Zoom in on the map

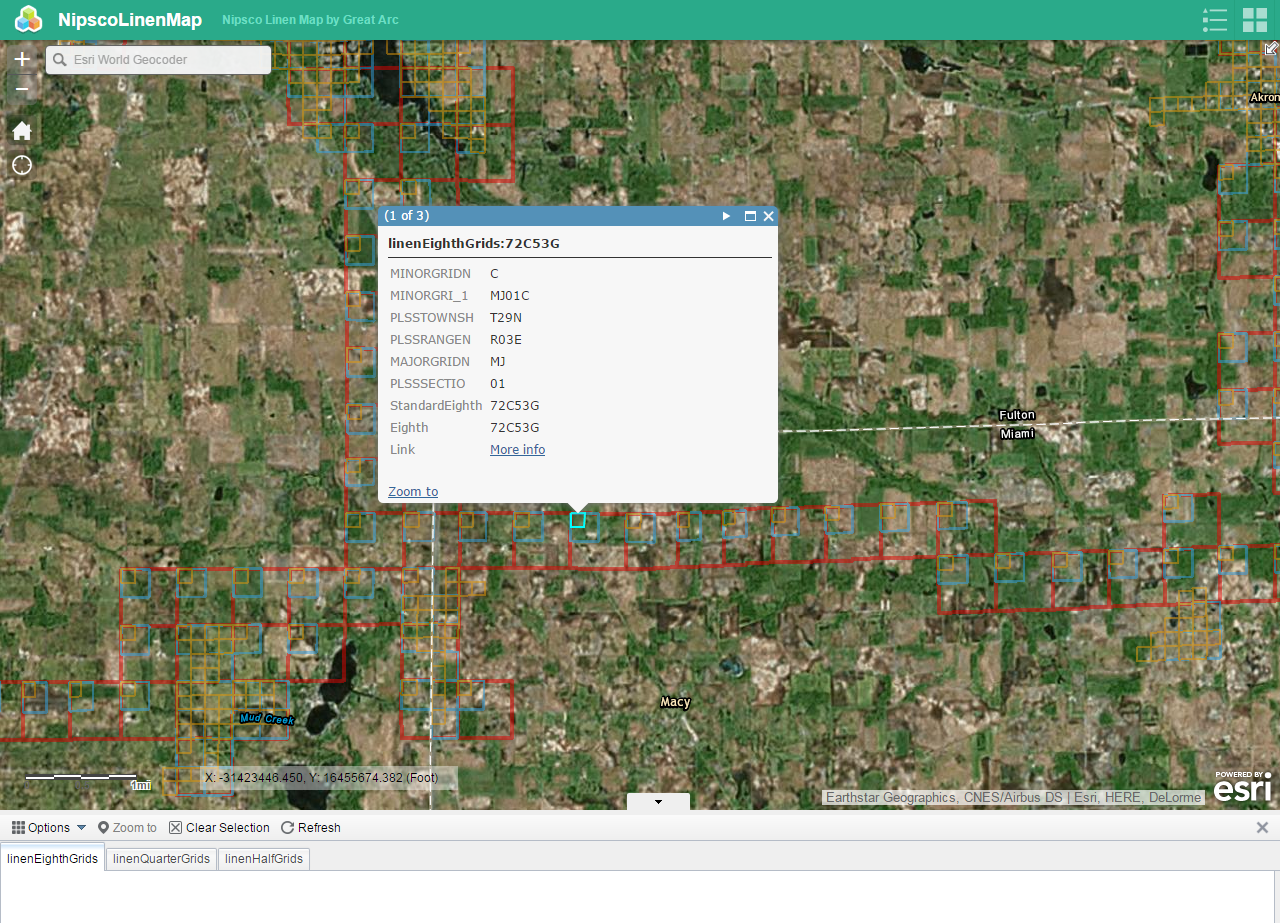[22, 59]
